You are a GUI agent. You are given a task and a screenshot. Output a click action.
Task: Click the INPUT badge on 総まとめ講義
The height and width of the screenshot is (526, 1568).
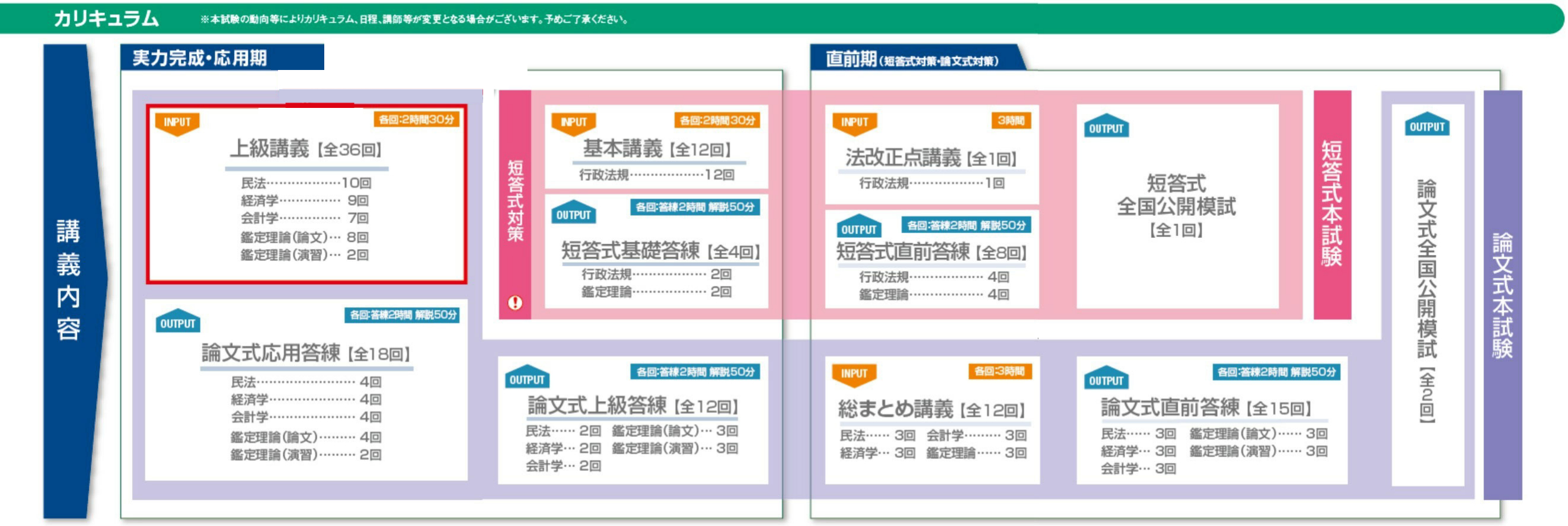pos(854,374)
